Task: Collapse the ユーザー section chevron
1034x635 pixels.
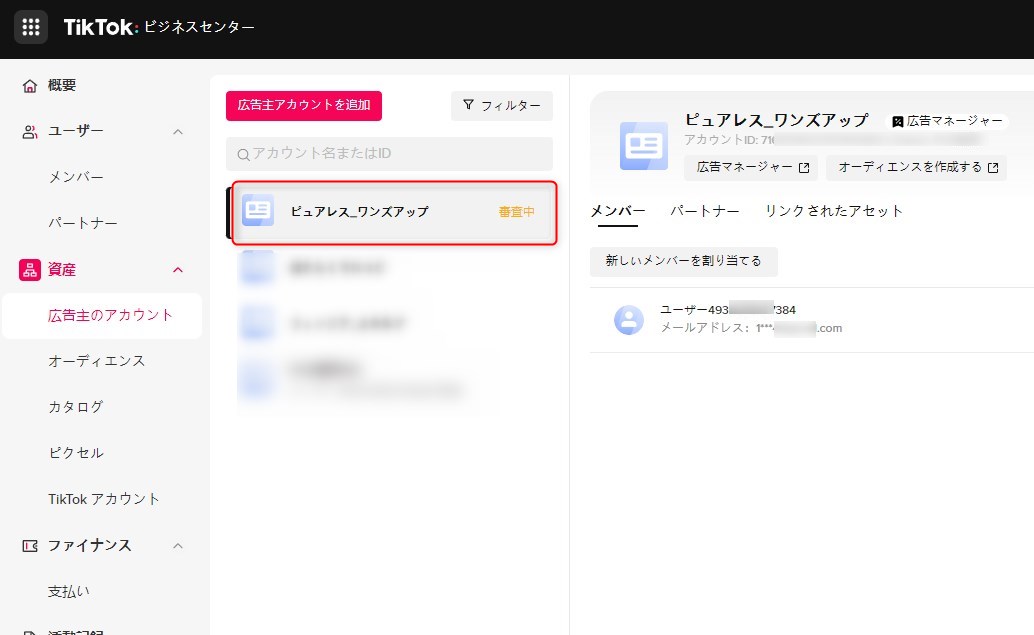Action: [x=178, y=132]
